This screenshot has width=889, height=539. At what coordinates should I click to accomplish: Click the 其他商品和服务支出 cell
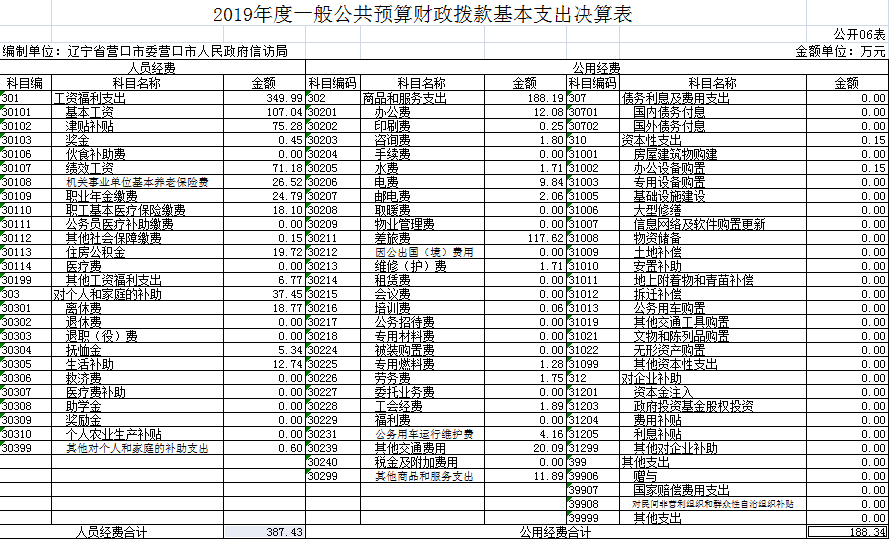[x=423, y=476]
